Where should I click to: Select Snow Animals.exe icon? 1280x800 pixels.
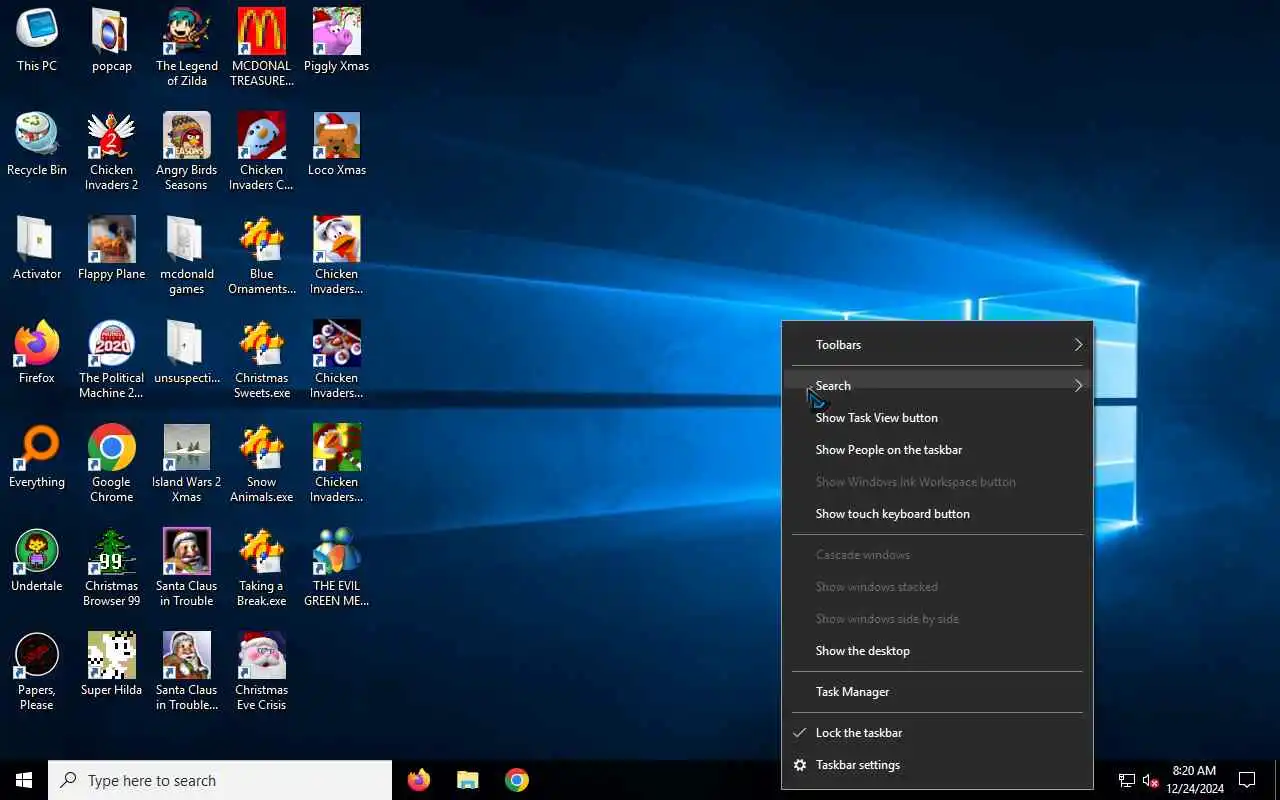(262, 463)
